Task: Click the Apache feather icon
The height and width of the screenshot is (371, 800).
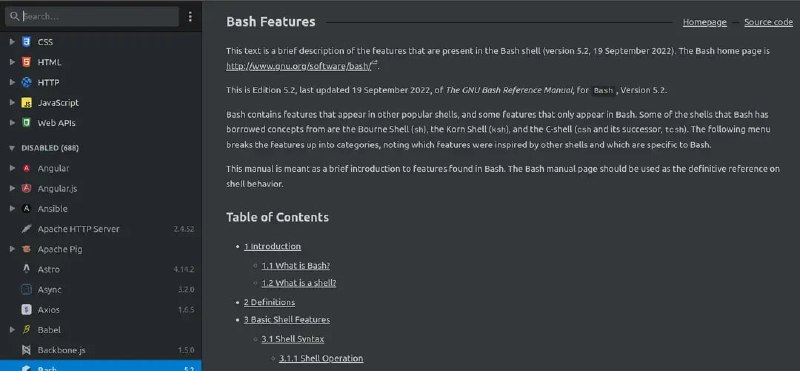Action: tap(27, 229)
